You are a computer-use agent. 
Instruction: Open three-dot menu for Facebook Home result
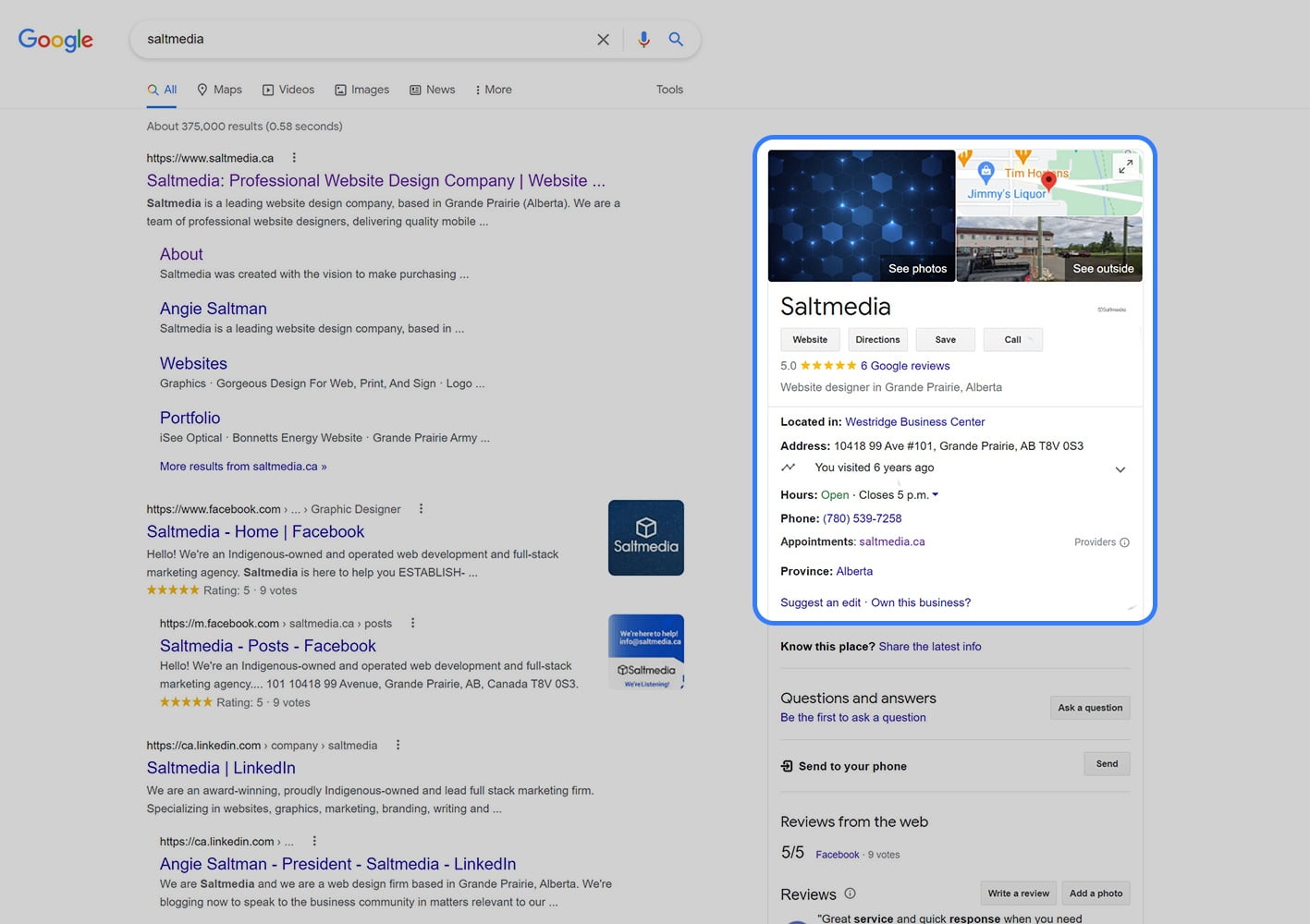pyautogui.click(x=421, y=509)
